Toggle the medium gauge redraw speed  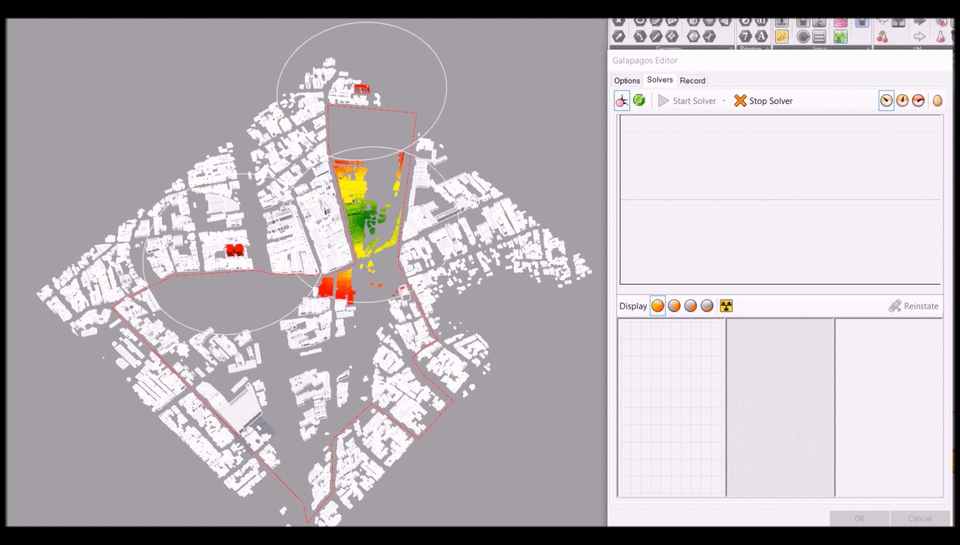[x=902, y=101]
